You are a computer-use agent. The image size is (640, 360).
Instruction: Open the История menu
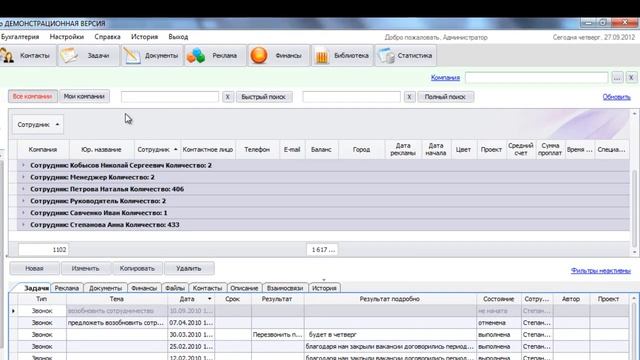click(x=144, y=37)
